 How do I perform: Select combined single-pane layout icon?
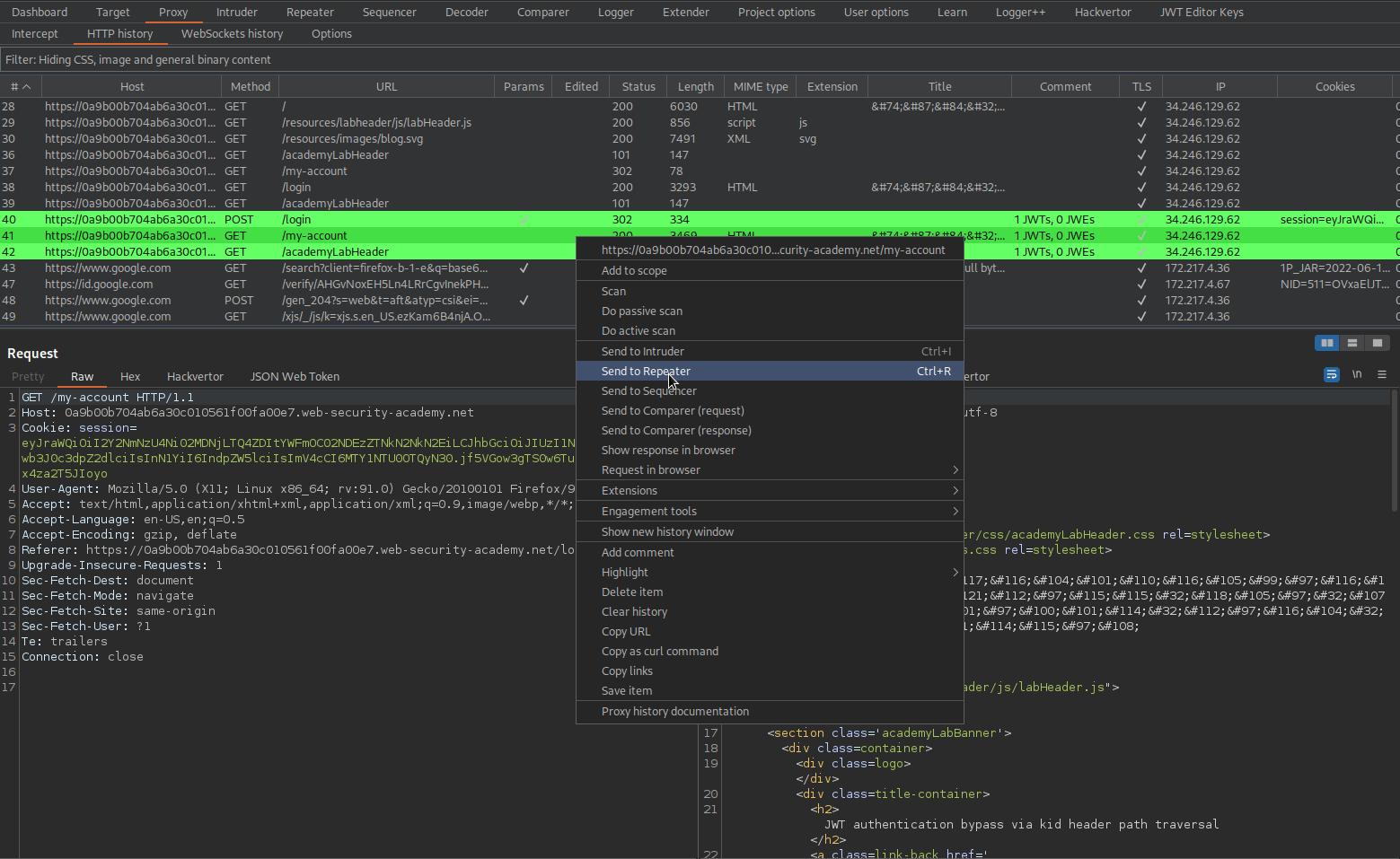pos(1377,343)
